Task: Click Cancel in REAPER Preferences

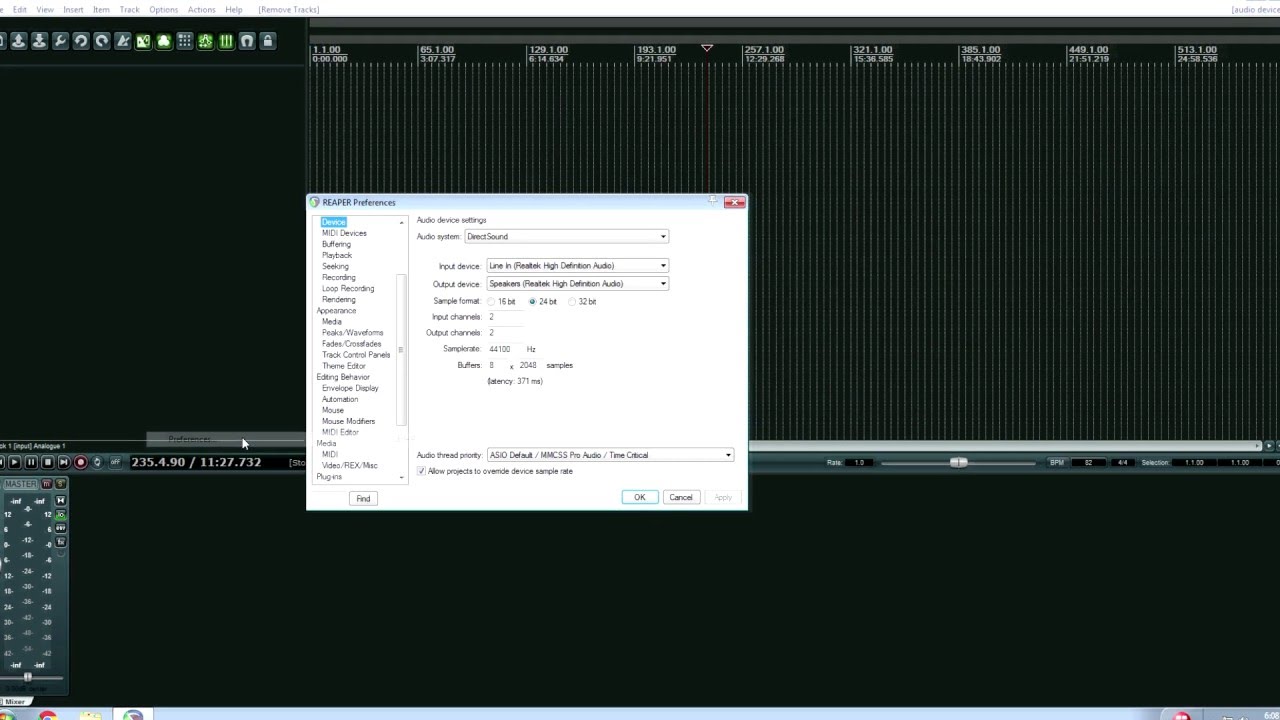Action: 681,498
